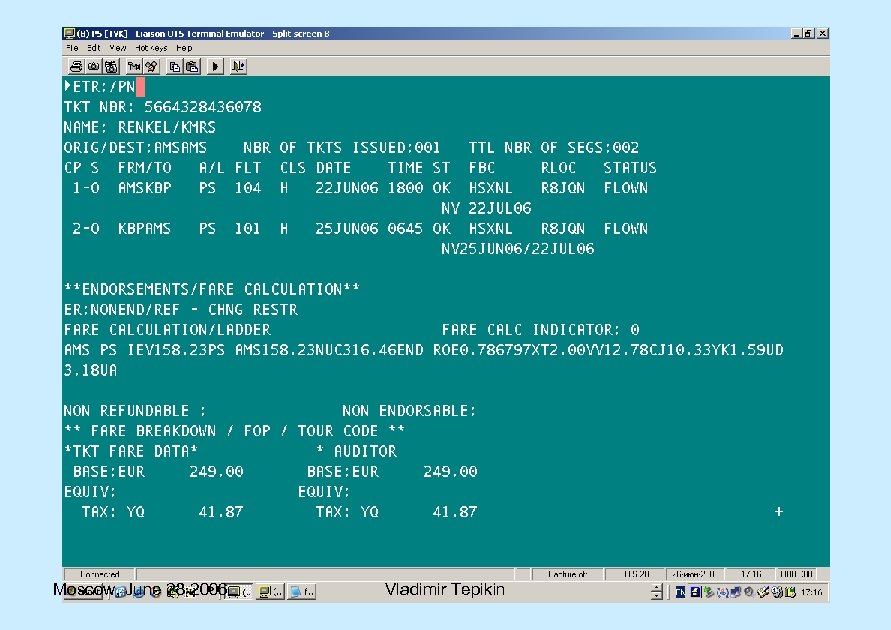Click the date 22JUN06
The height and width of the screenshot is (630, 891).
347,188
